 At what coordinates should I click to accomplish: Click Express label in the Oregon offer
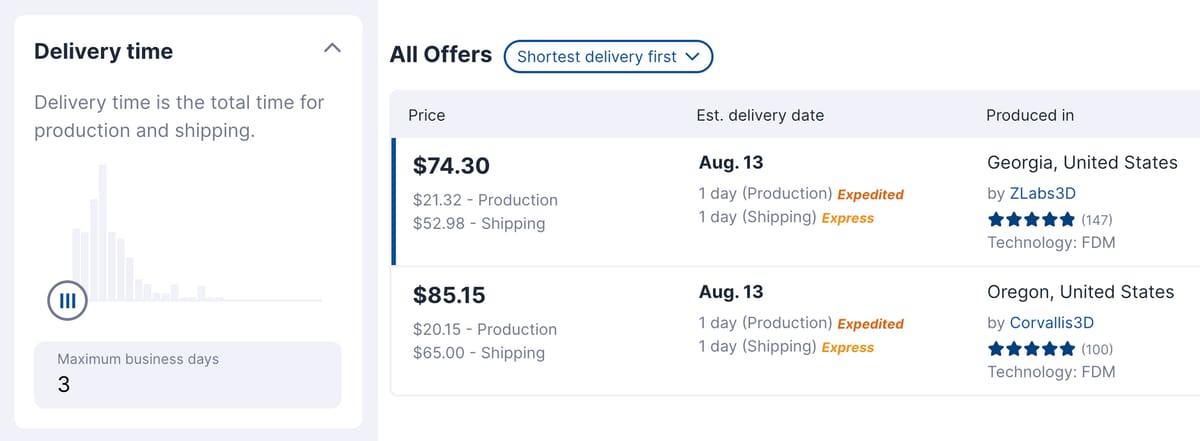[x=848, y=347]
